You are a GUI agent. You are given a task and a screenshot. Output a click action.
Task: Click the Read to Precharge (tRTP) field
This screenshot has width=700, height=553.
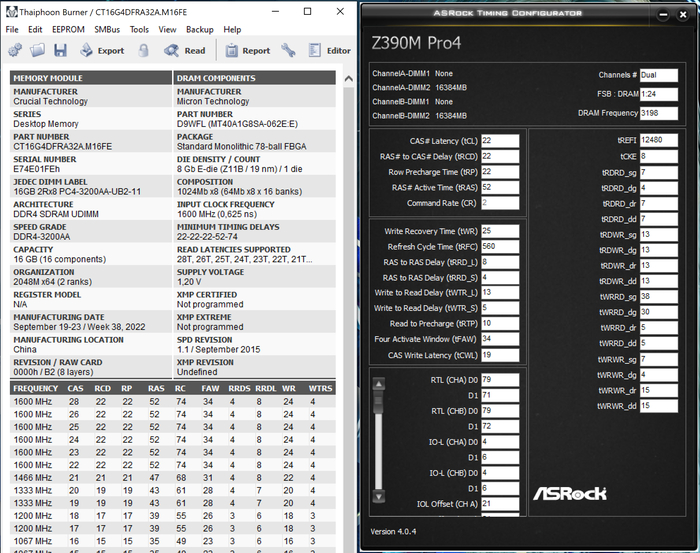(500, 323)
